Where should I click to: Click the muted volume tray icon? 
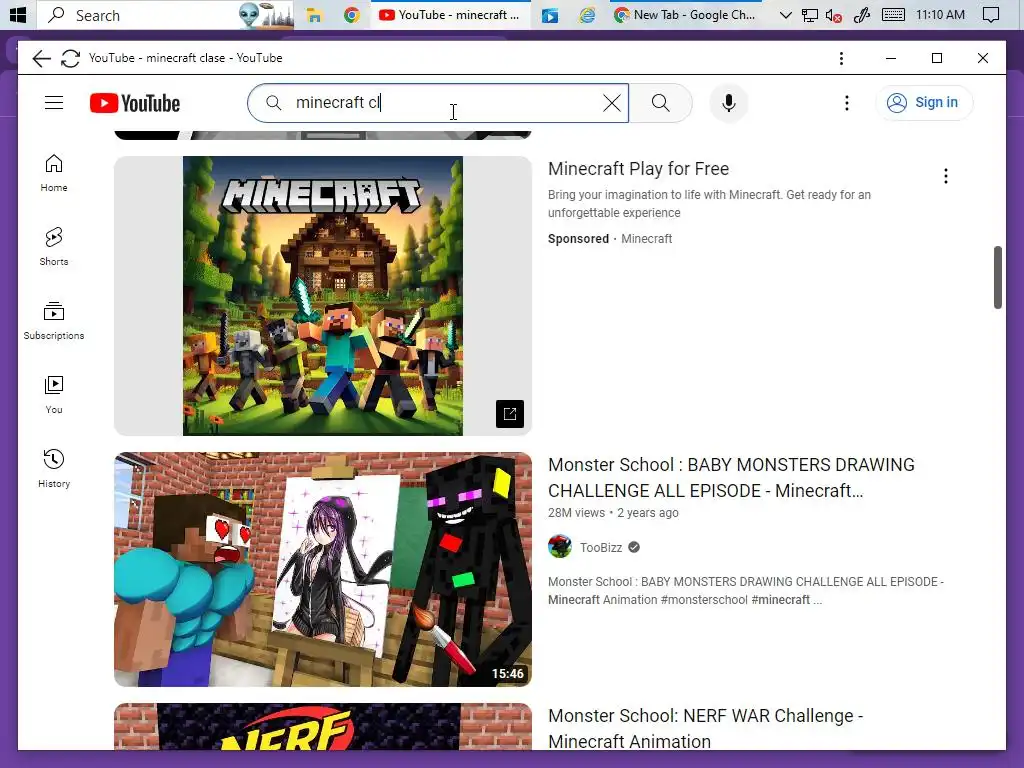click(x=834, y=15)
